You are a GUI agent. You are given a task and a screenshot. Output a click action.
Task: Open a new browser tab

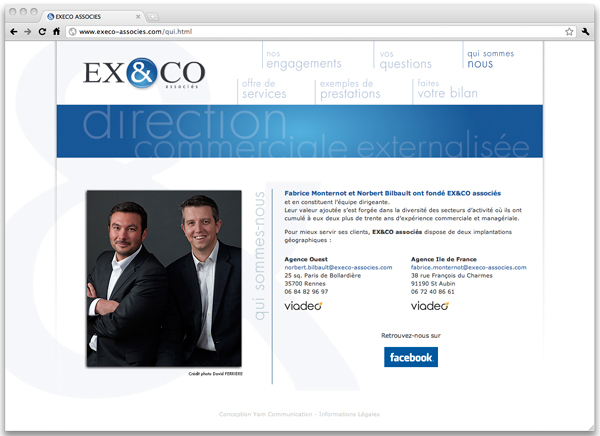(x=153, y=17)
